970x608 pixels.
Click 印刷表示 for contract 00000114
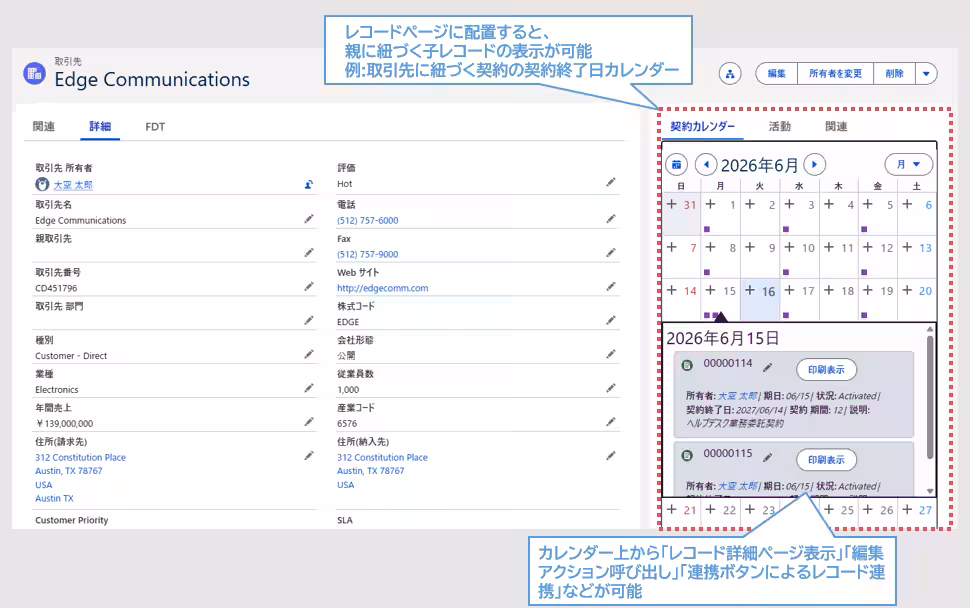tap(826, 369)
